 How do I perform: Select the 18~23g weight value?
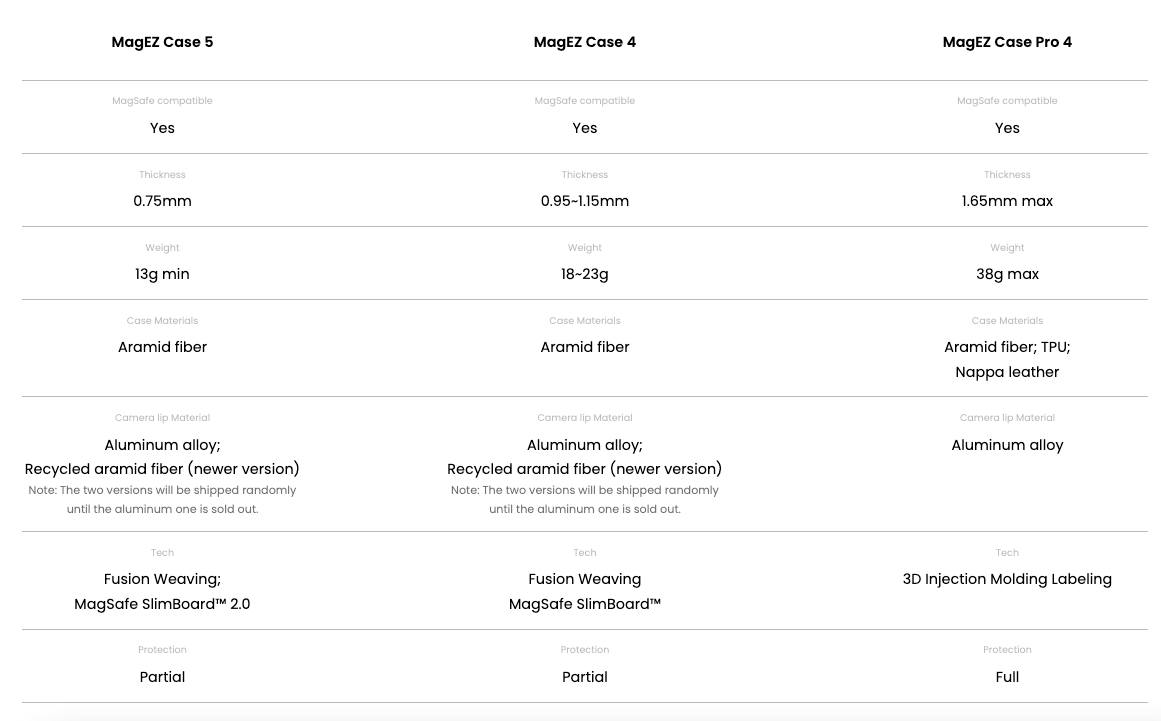585,274
